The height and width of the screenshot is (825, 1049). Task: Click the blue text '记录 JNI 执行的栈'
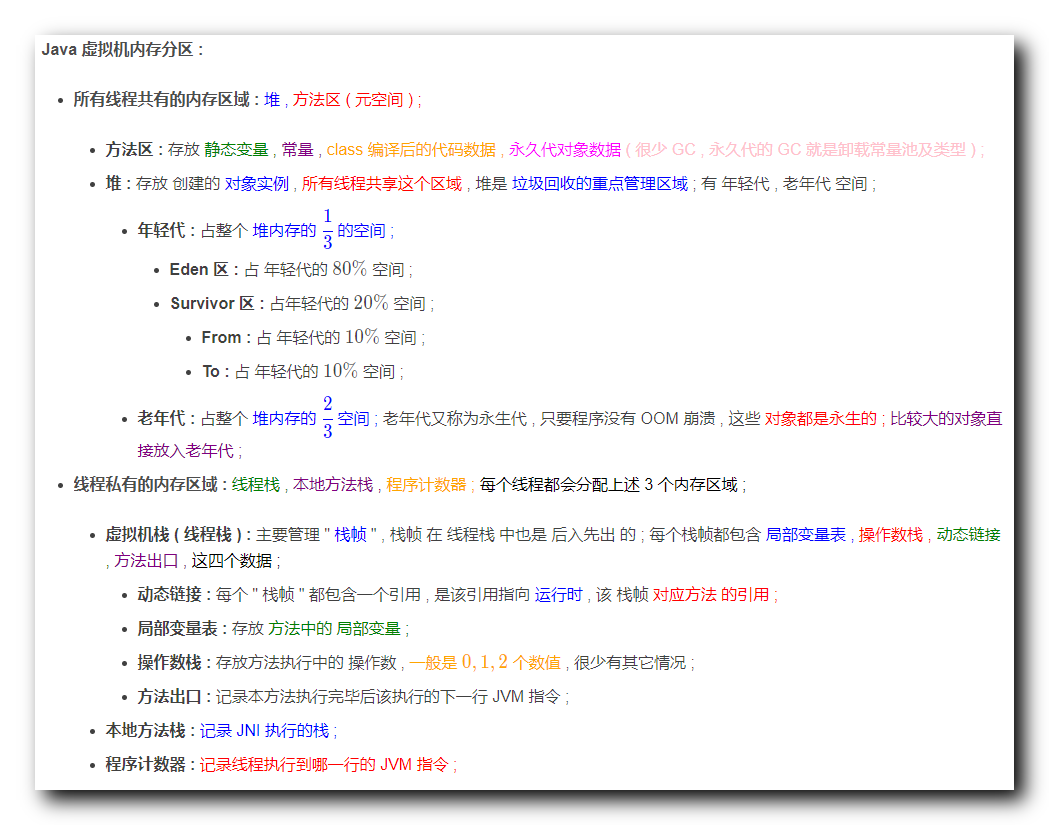coord(264,731)
